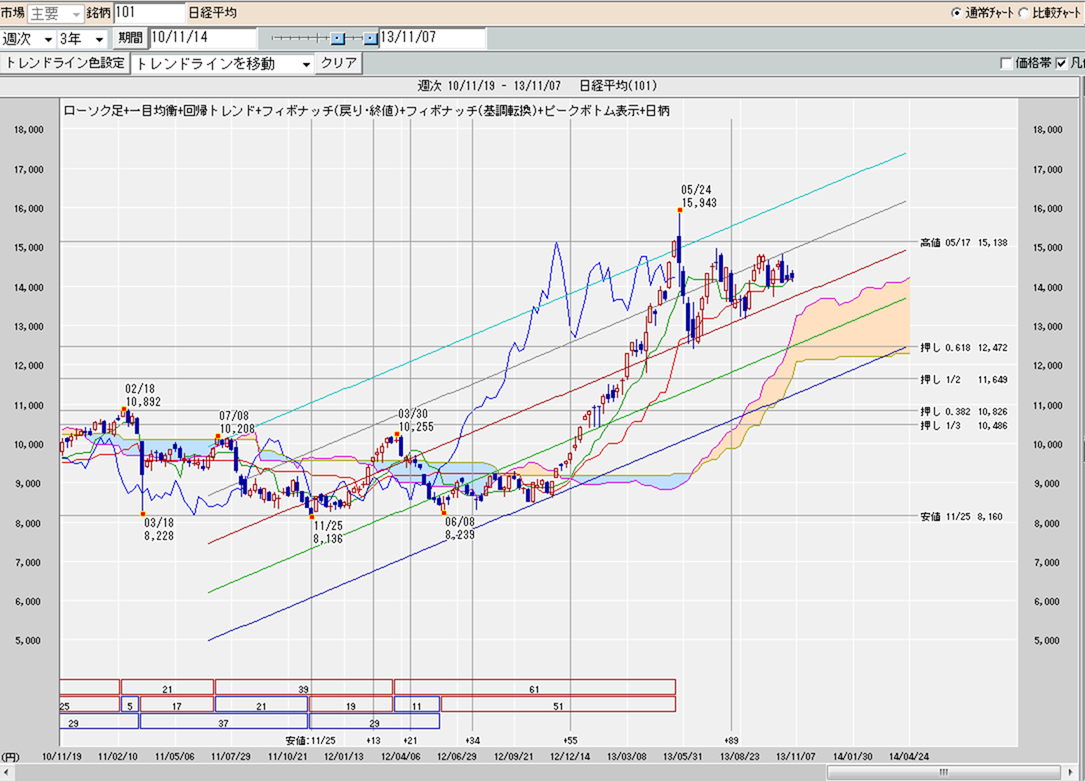Click the end date field 13/11/07
Image resolution: width=1085 pixels, height=781 pixels.
432,37
